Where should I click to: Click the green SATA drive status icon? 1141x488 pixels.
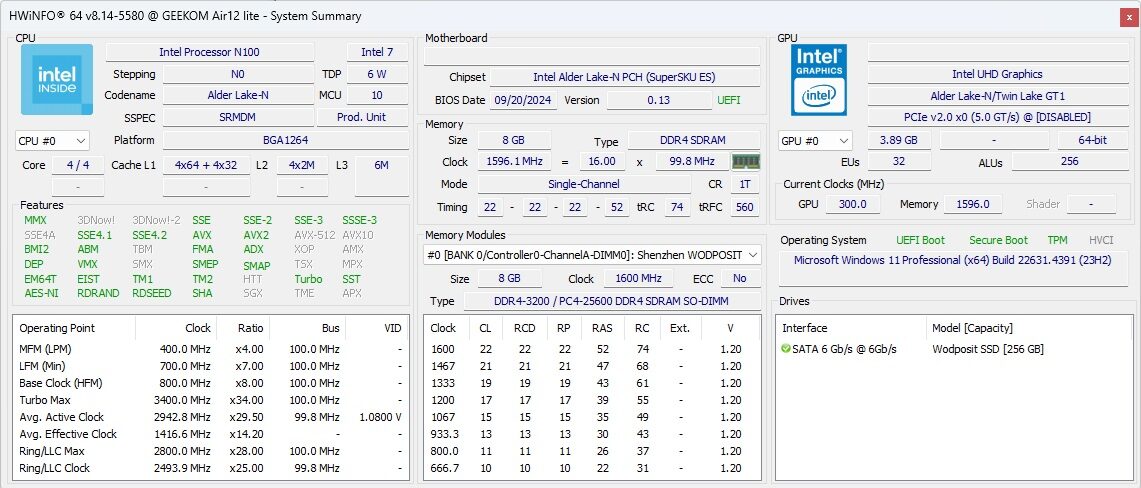tap(786, 349)
